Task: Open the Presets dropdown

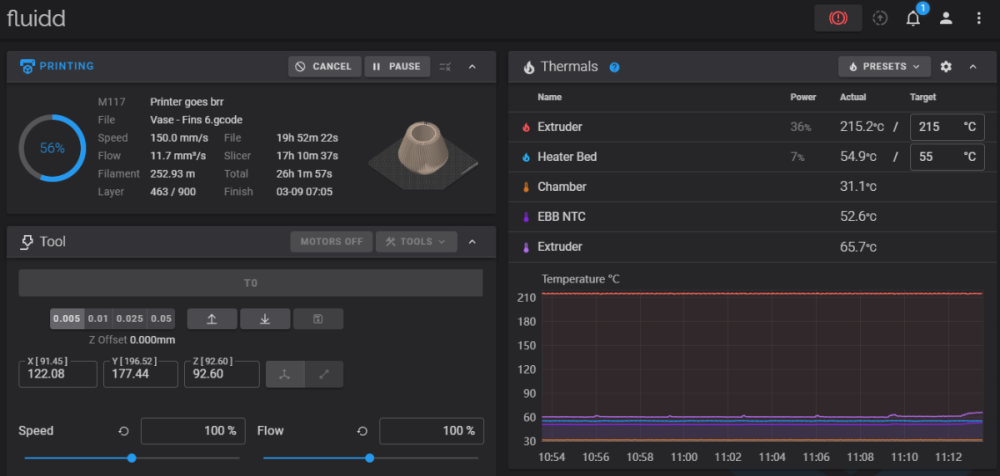Action: (x=885, y=66)
